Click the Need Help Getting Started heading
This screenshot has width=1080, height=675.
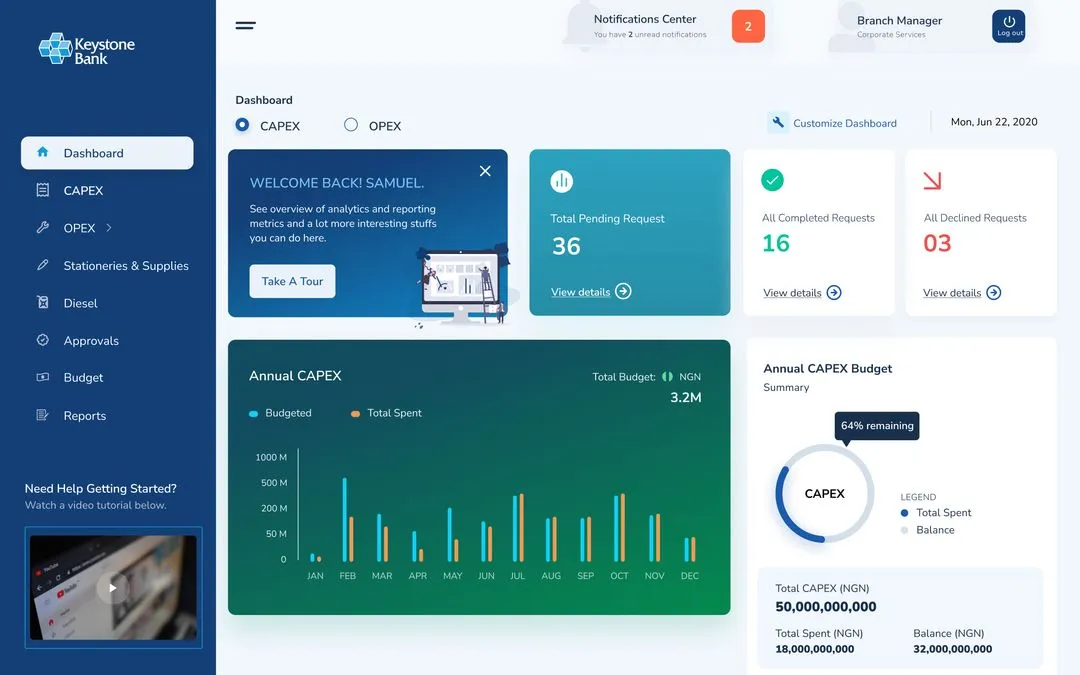pyautogui.click(x=101, y=488)
